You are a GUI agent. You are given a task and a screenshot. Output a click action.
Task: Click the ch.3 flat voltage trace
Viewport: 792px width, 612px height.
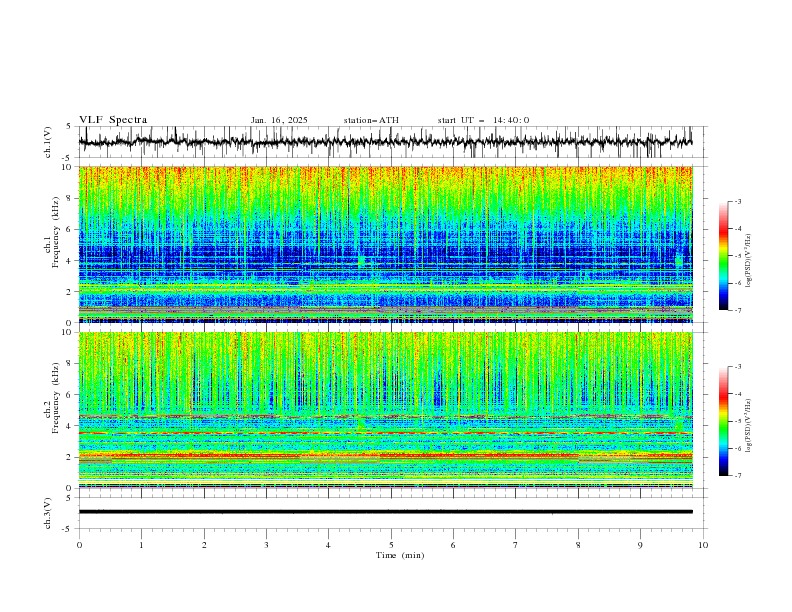(385, 512)
